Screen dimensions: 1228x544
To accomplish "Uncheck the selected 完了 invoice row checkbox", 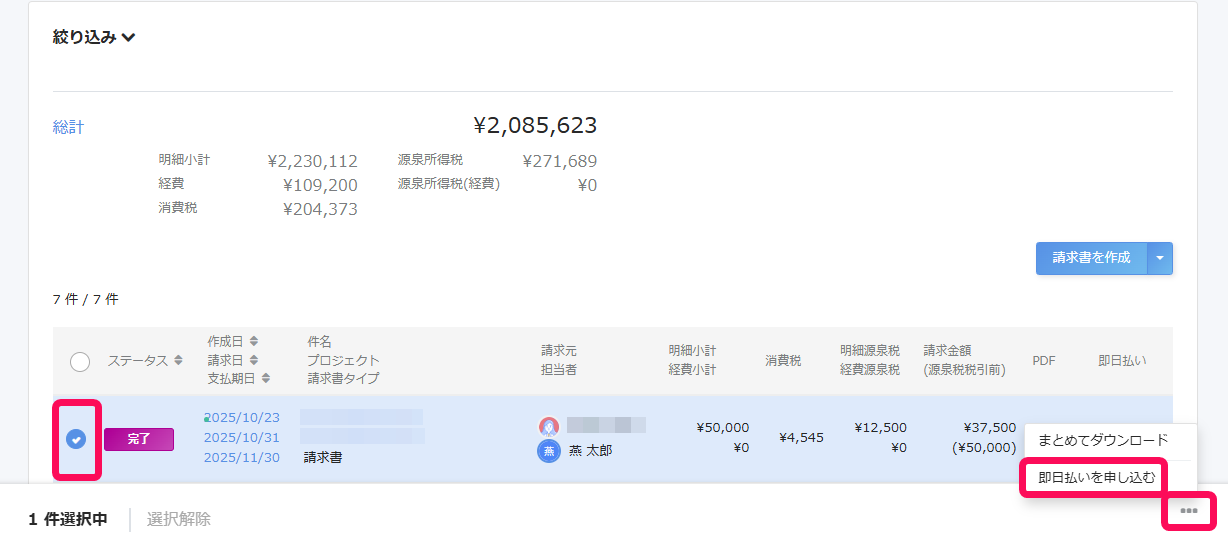I will click(x=76, y=438).
